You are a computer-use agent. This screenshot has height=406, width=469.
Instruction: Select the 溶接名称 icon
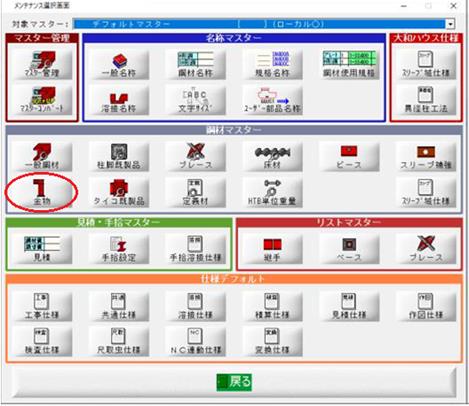point(119,100)
